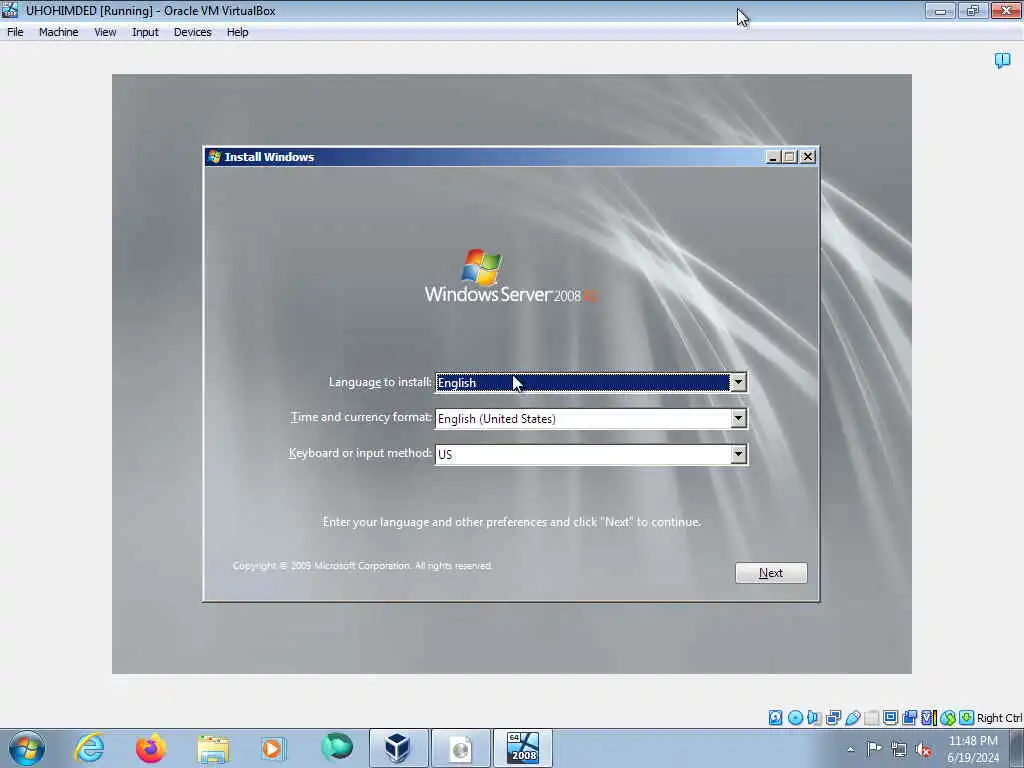The width and height of the screenshot is (1024, 768).
Task: Expand the Language to install dropdown arrow
Action: (x=738, y=382)
